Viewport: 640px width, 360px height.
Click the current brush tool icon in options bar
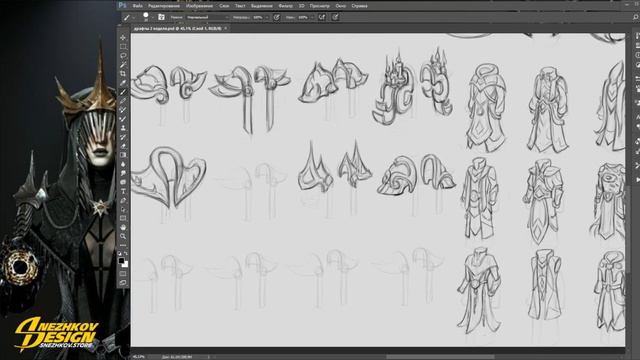point(127,18)
